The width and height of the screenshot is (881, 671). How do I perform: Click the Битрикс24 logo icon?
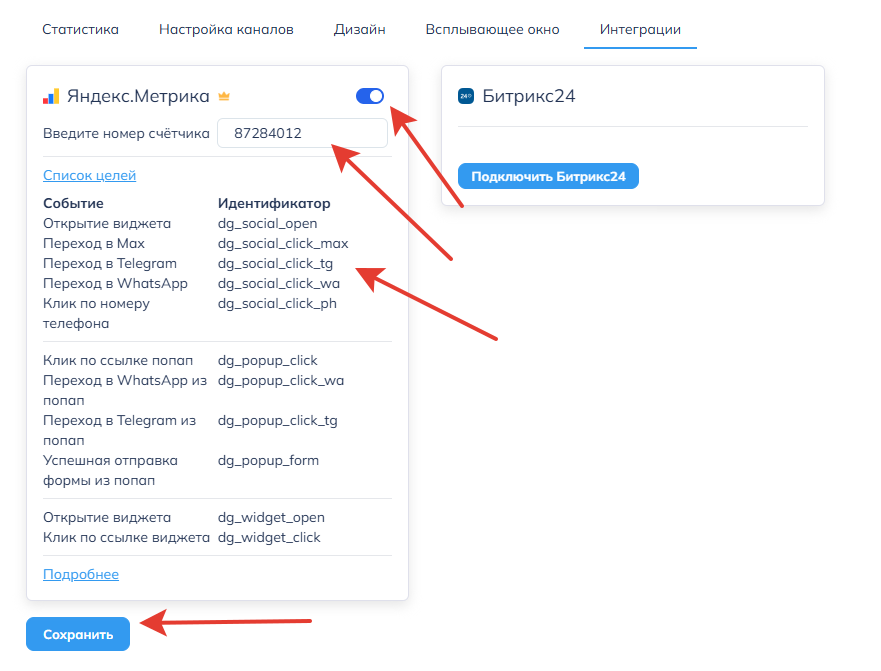point(466,97)
